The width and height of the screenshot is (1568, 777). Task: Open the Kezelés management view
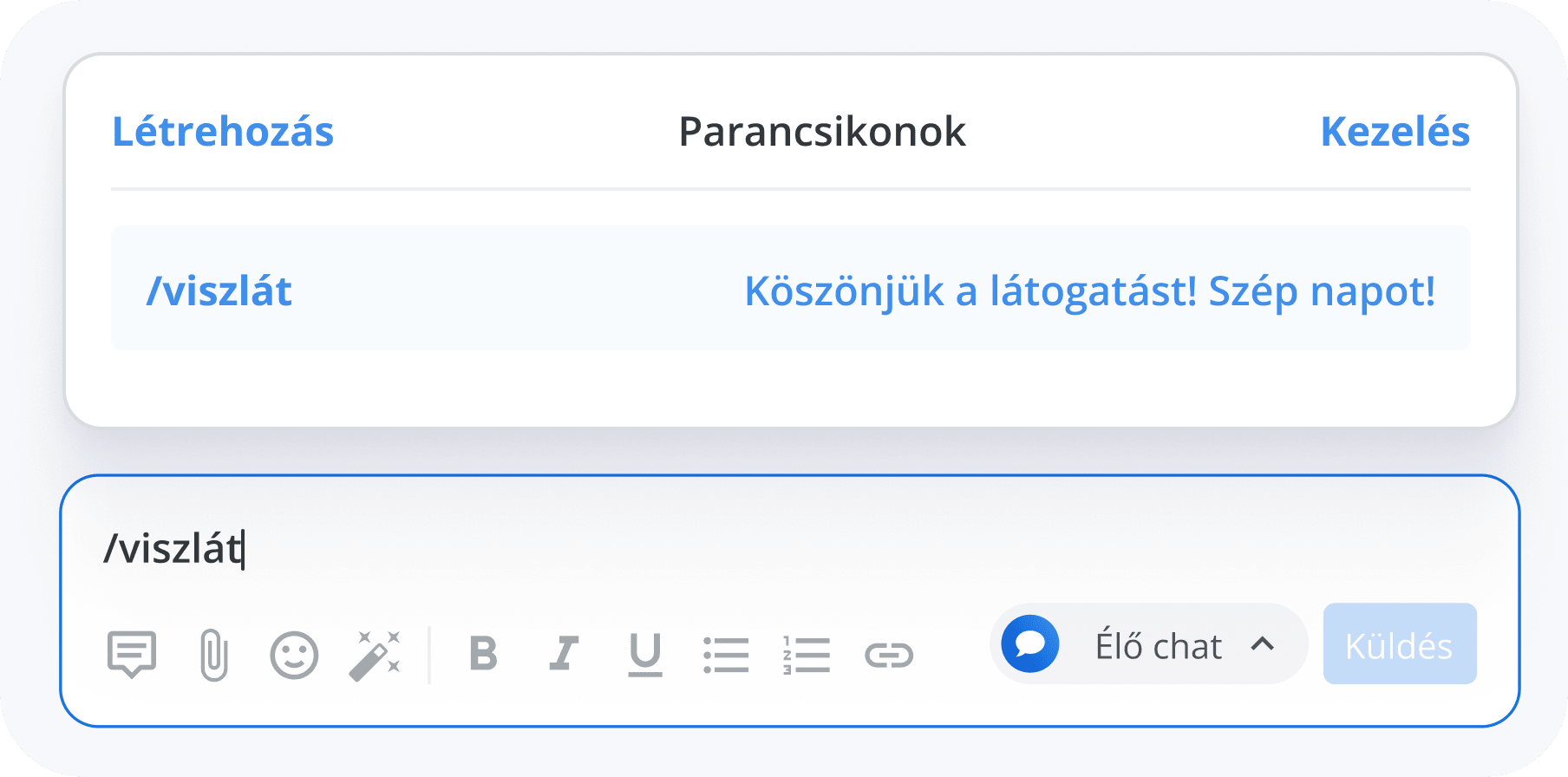tap(1395, 132)
